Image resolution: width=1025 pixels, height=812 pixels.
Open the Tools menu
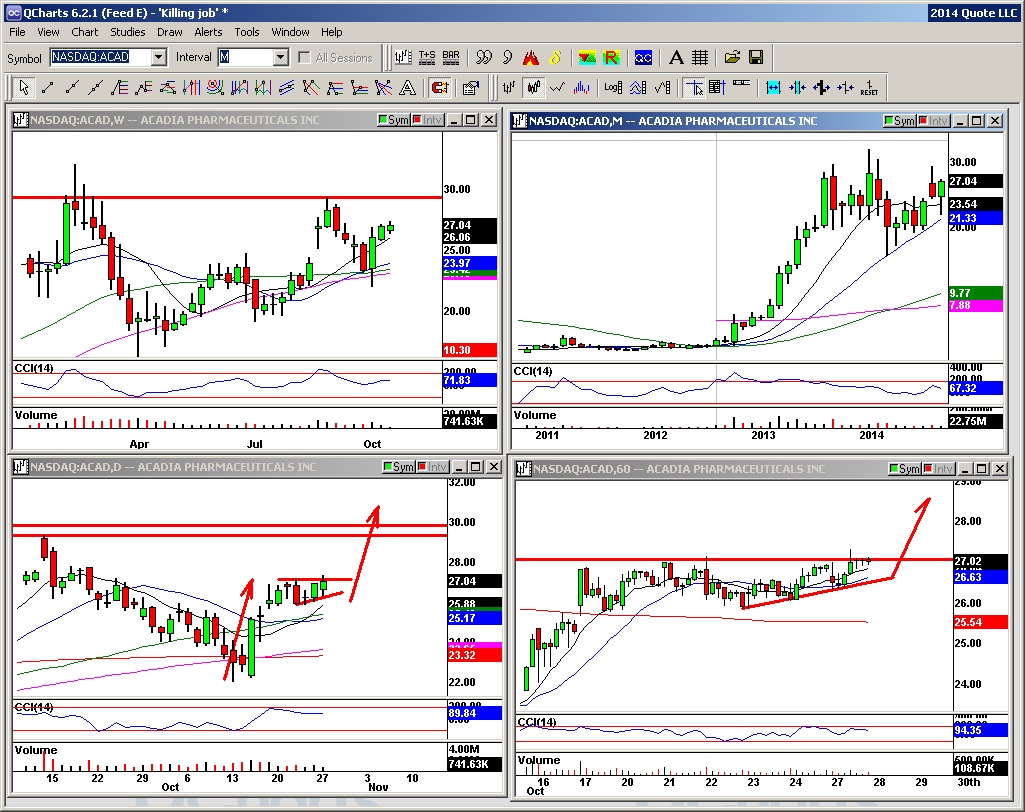pyautogui.click(x=246, y=32)
